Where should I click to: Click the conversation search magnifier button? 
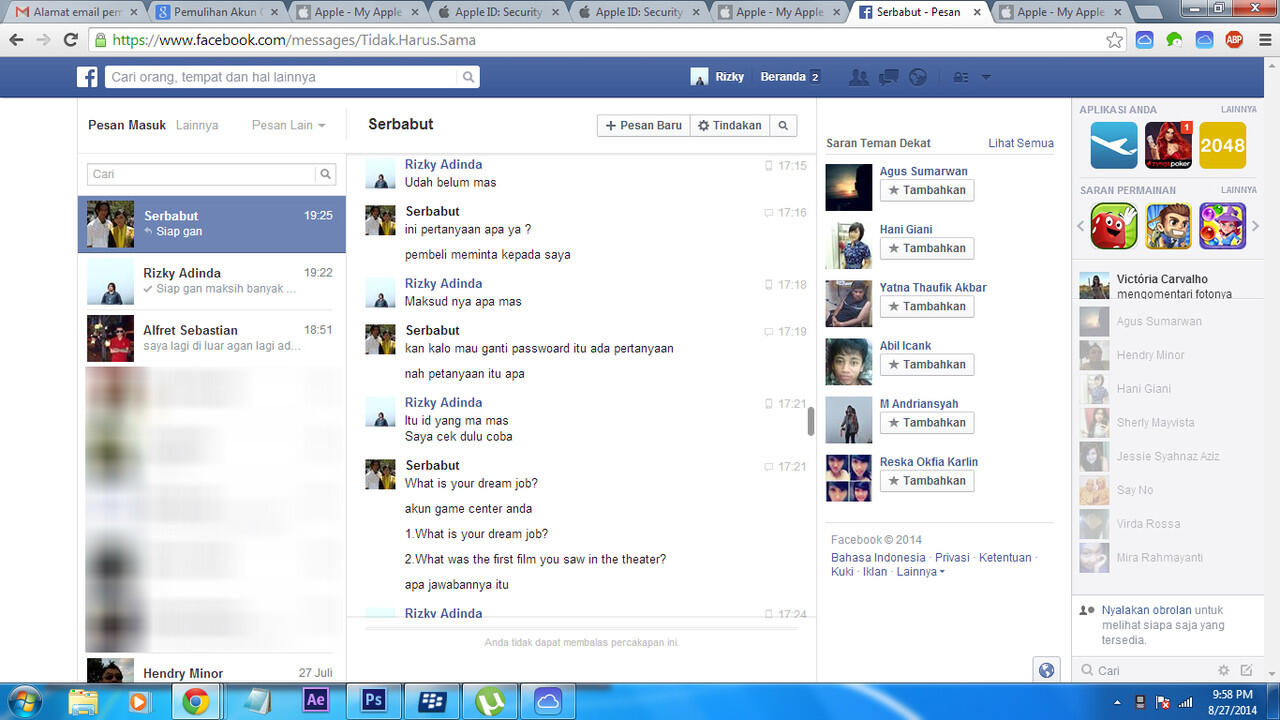pyautogui.click(x=783, y=126)
